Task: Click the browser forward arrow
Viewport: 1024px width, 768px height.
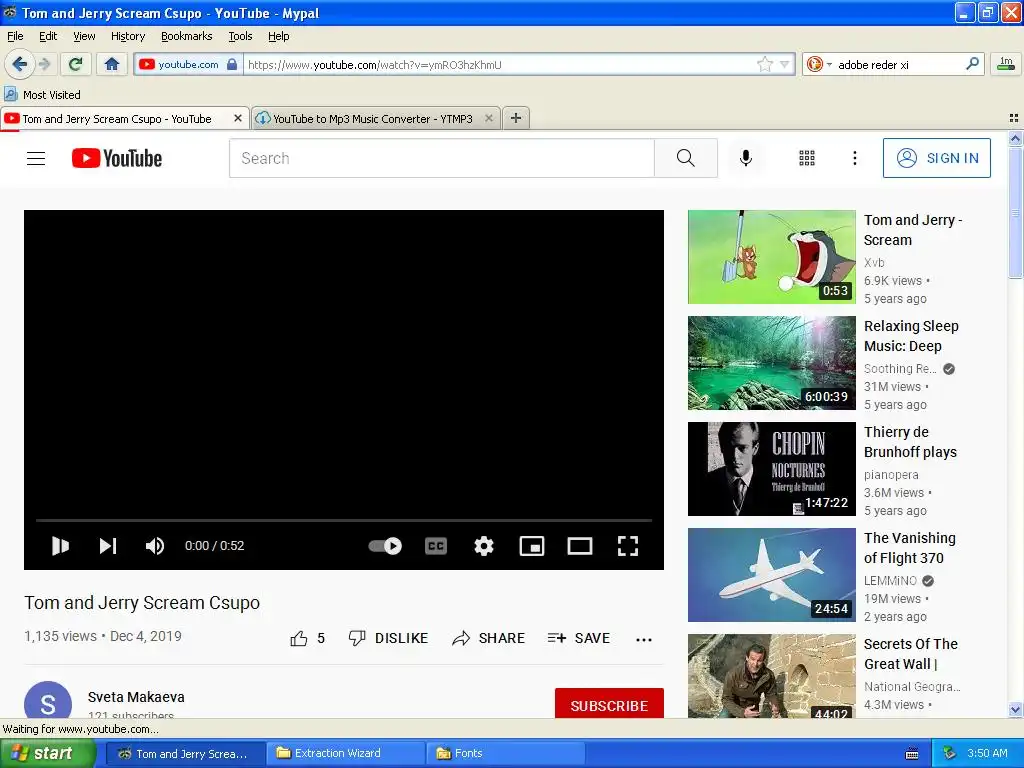Action: 44,64
